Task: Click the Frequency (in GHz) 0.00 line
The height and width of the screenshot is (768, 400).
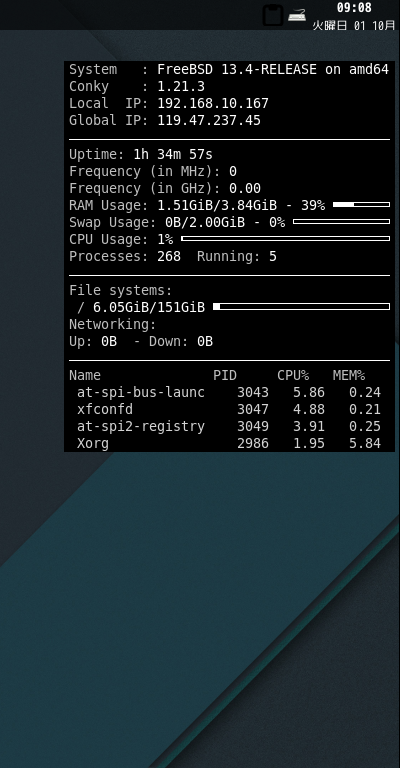Action: tap(165, 189)
